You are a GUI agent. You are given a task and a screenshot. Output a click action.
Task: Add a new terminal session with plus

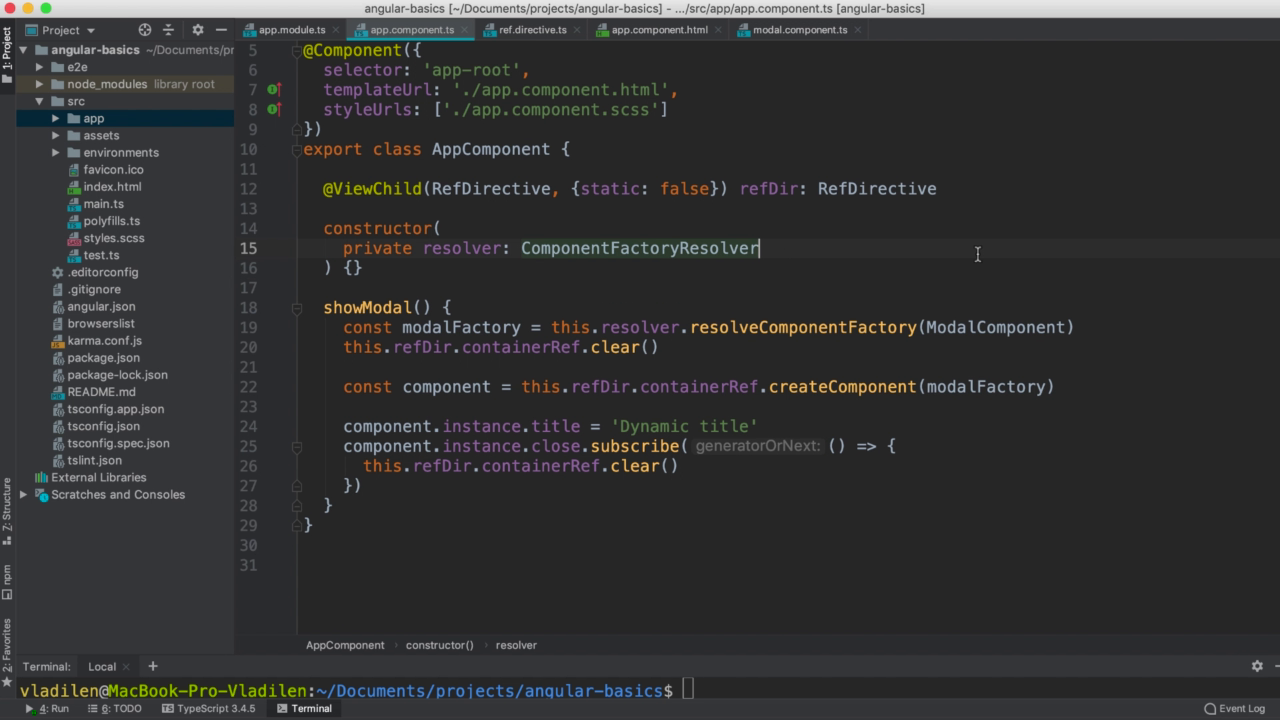coord(153,666)
